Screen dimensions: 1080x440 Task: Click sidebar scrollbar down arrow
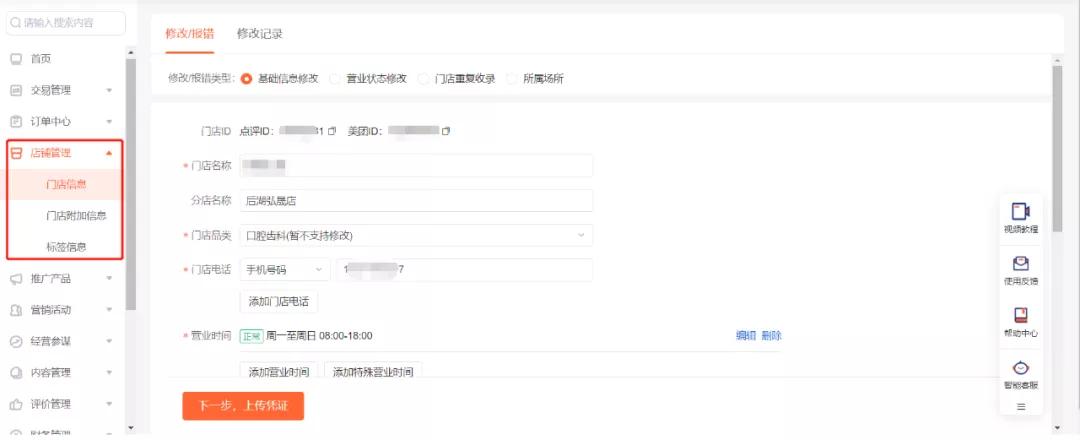tap(131, 428)
